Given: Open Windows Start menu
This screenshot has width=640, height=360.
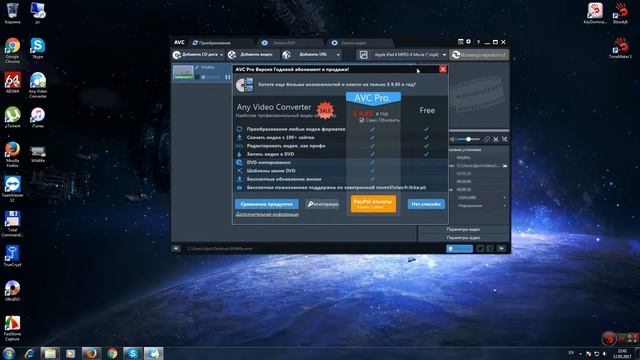Looking at the screenshot, I should 9,353.
